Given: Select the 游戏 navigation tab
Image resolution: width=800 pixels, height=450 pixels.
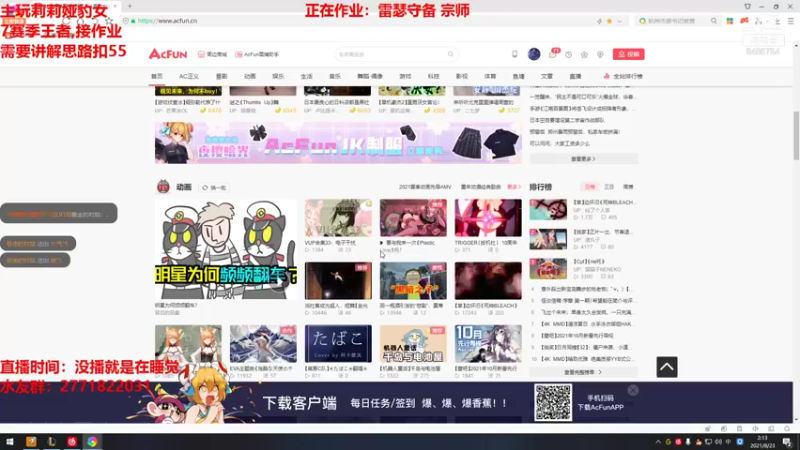Looking at the screenshot, I should (405, 76).
